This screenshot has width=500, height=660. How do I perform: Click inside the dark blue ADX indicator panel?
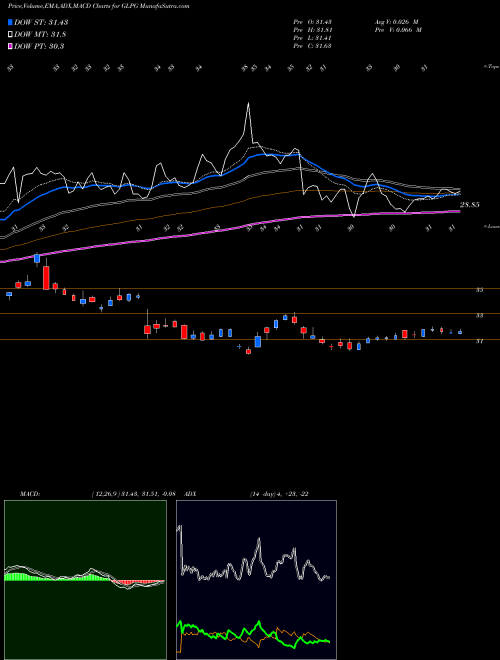click(x=256, y=580)
